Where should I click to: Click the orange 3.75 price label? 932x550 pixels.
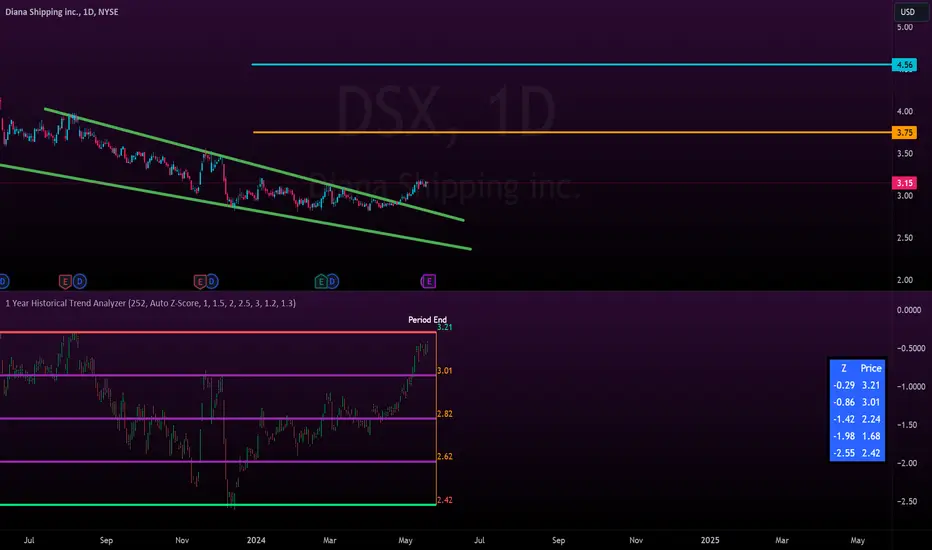coord(904,133)
